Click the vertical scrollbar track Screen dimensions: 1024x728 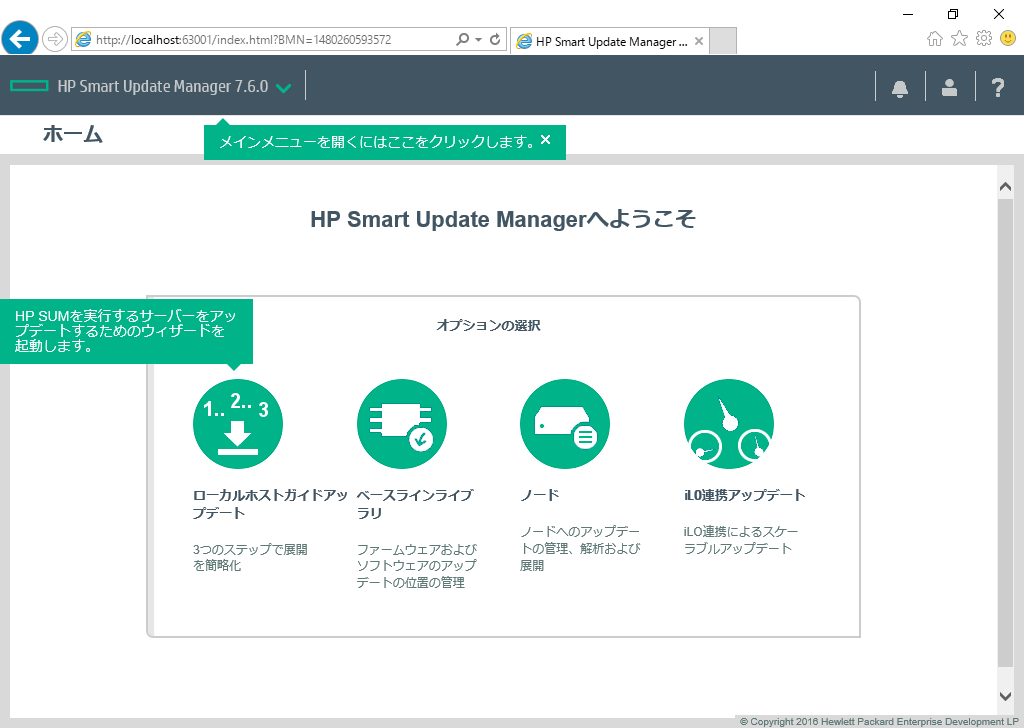[x=1006, y=433]
